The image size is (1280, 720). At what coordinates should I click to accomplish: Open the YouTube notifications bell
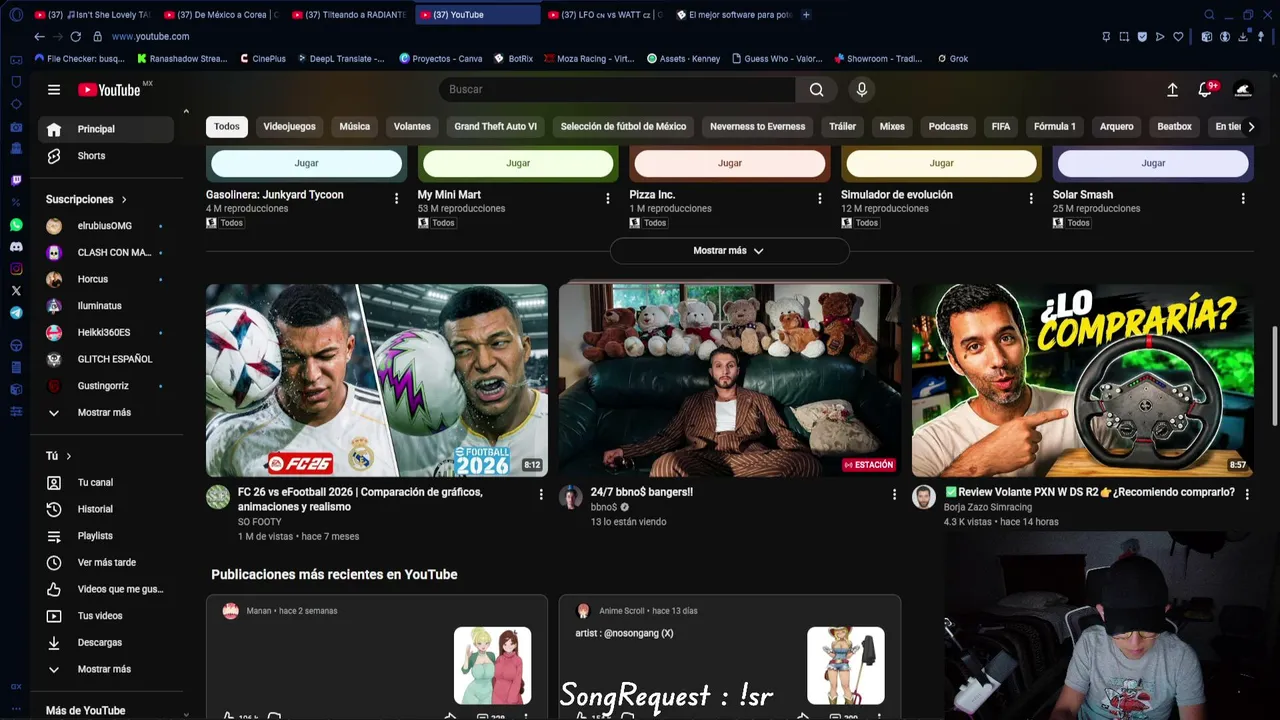1205,90
